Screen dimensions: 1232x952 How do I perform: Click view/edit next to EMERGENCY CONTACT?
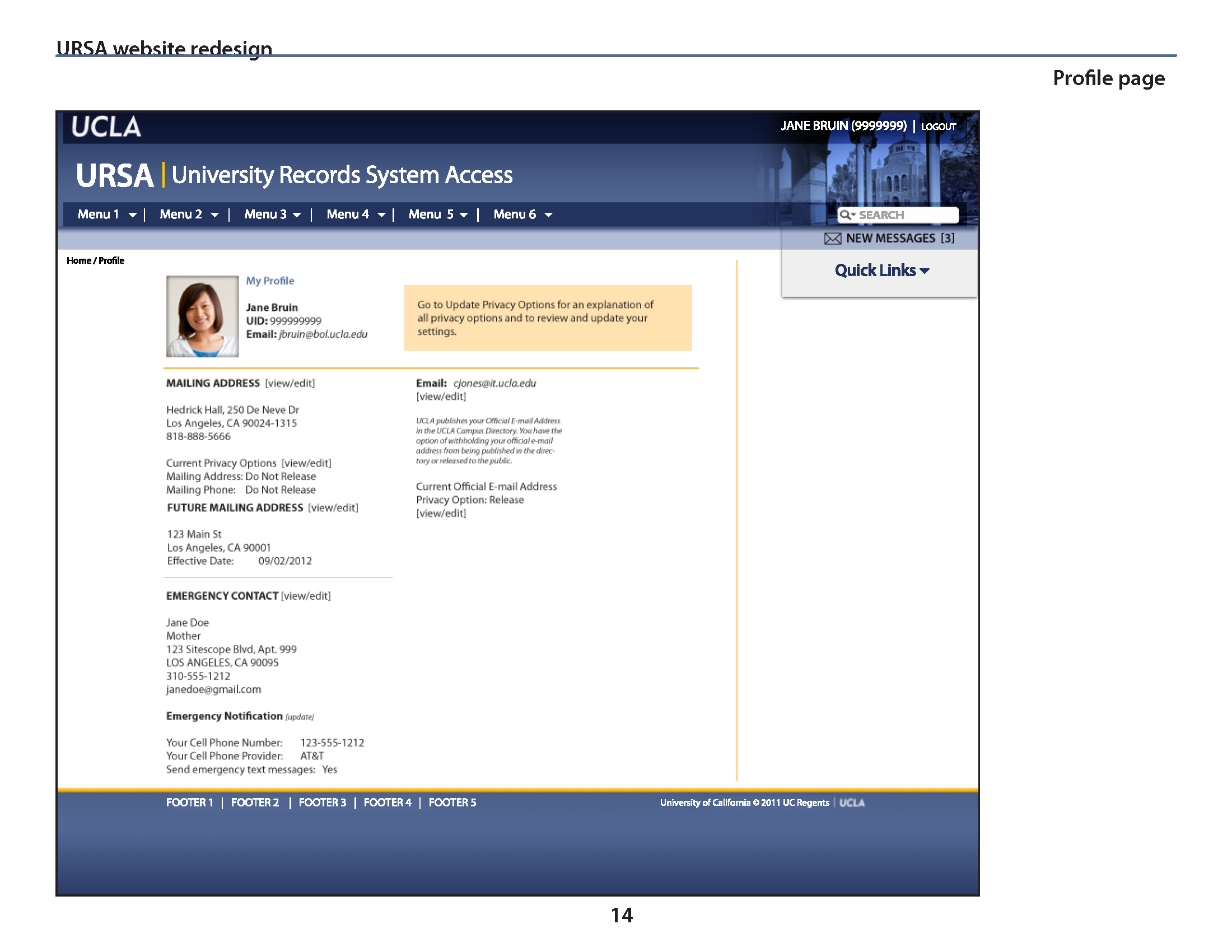[x=306, y=596]
